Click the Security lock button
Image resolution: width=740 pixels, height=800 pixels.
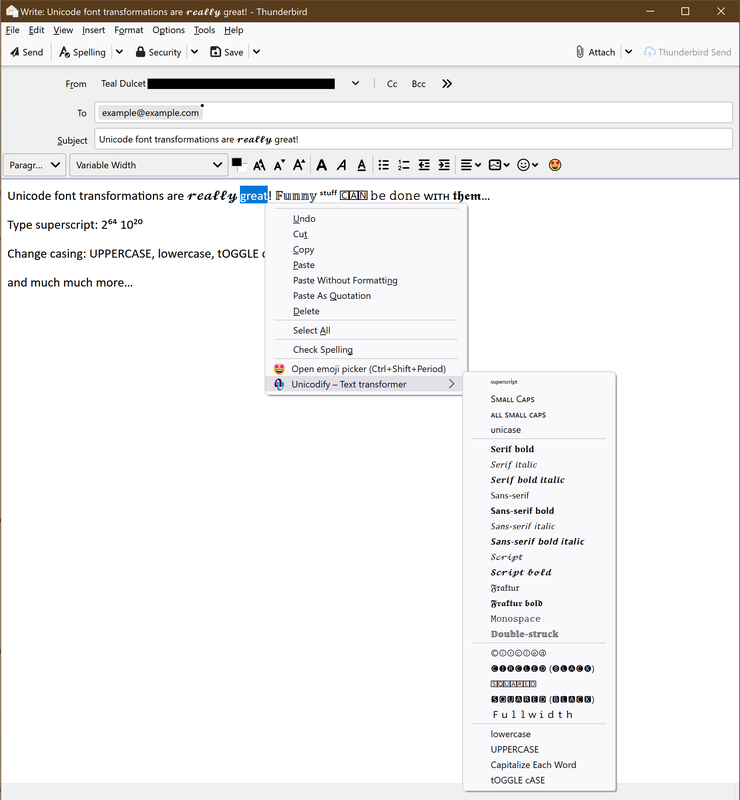coord(158,52)
